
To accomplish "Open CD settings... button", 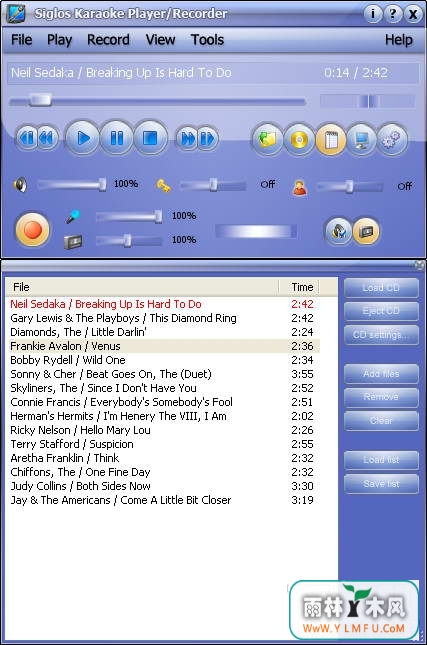I will coord(381,335).
